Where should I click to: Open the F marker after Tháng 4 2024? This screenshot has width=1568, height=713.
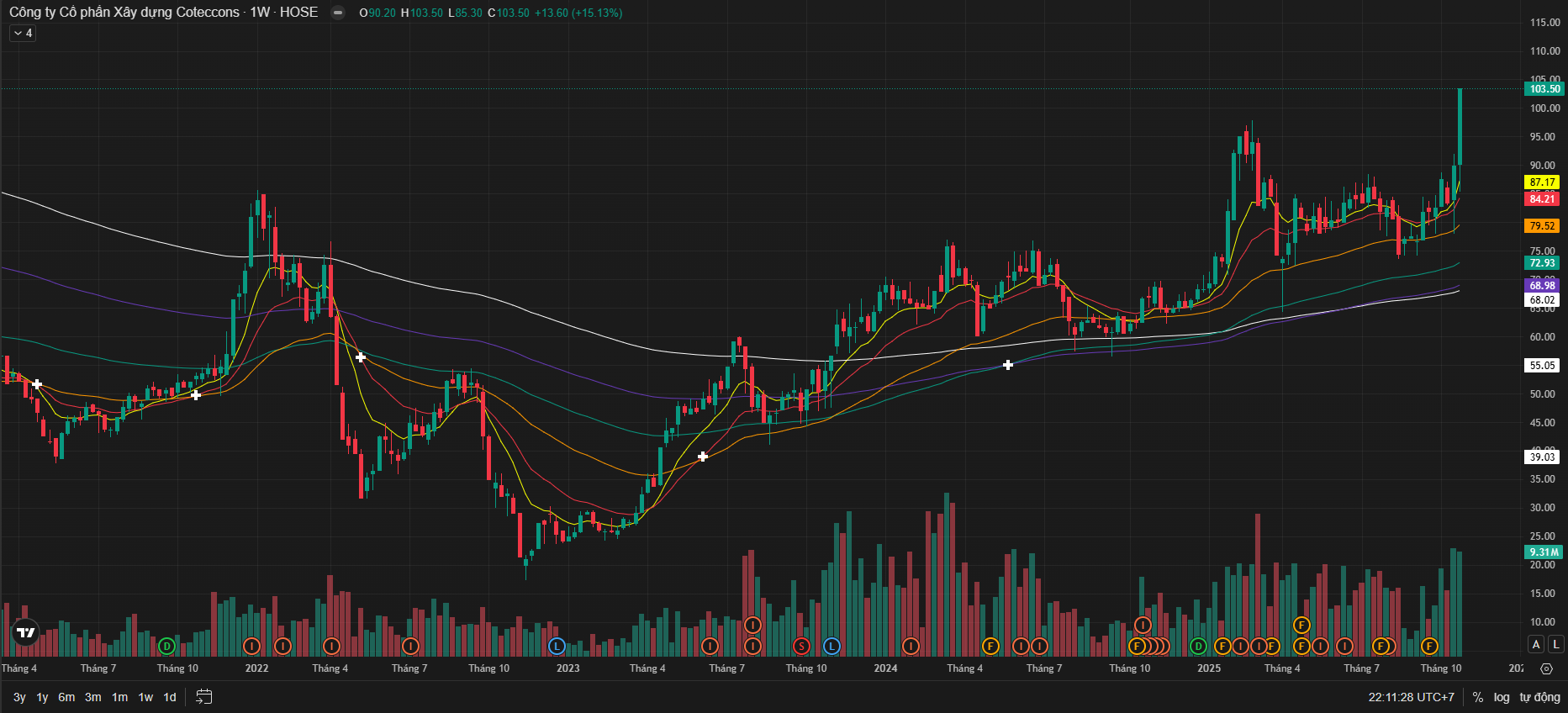pyautogui.click(x=990, y=646)
